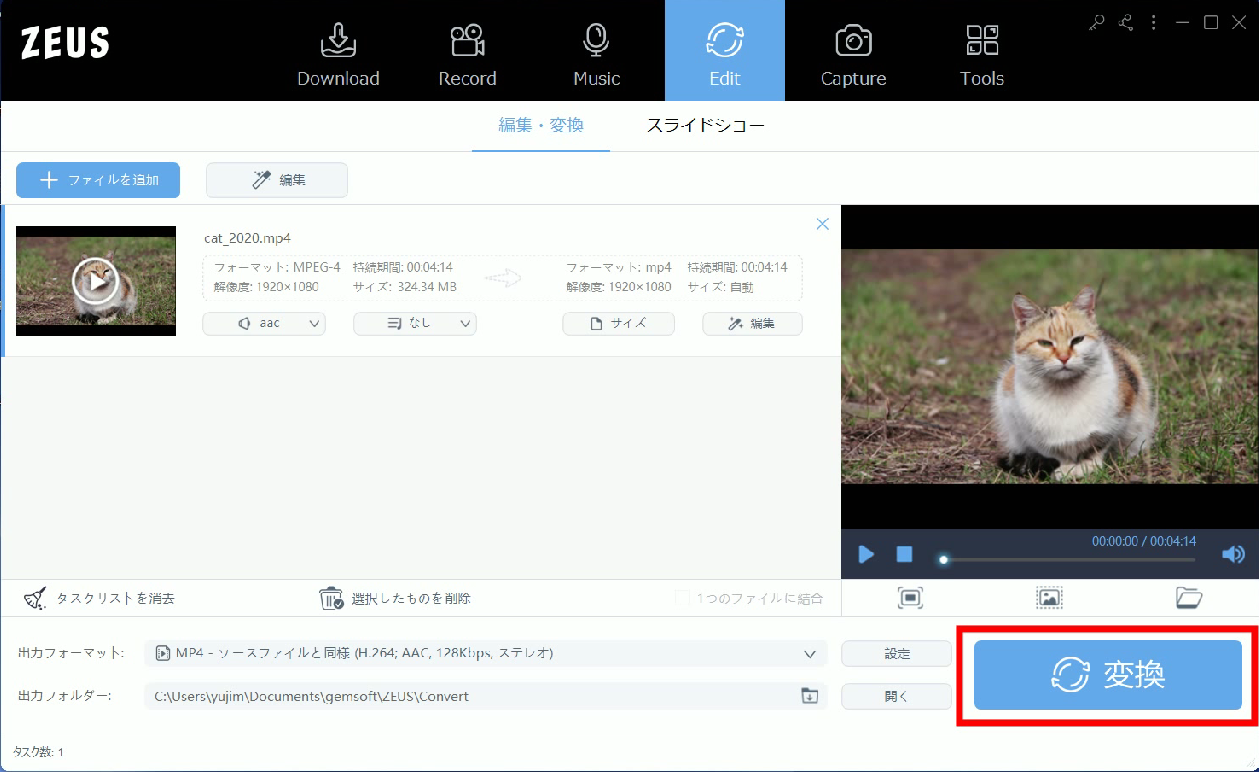Switch to the スライドショー tab
Image resolution: width=1259 pixels, height=772 pixels.
click(705, 126)
